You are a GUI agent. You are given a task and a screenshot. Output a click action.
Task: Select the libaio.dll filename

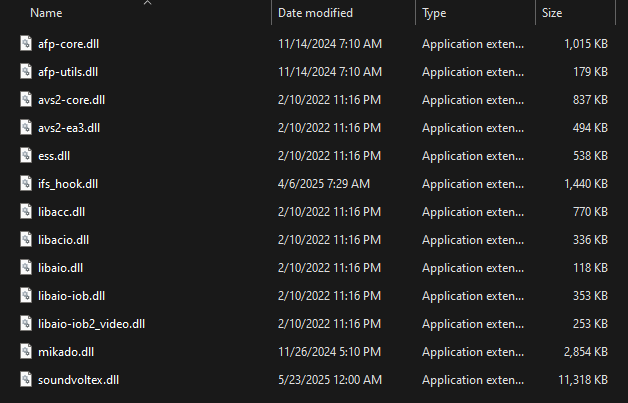(60, 268)
